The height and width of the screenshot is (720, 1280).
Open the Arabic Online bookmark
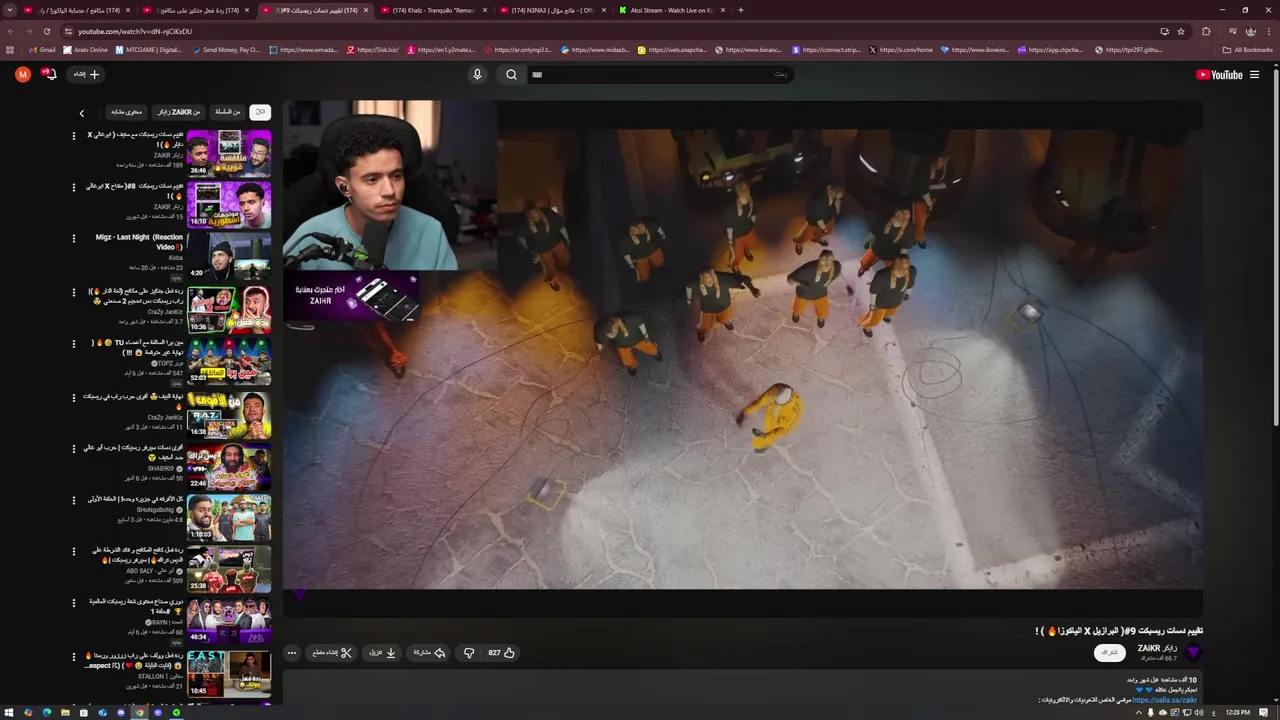point(85,50)
